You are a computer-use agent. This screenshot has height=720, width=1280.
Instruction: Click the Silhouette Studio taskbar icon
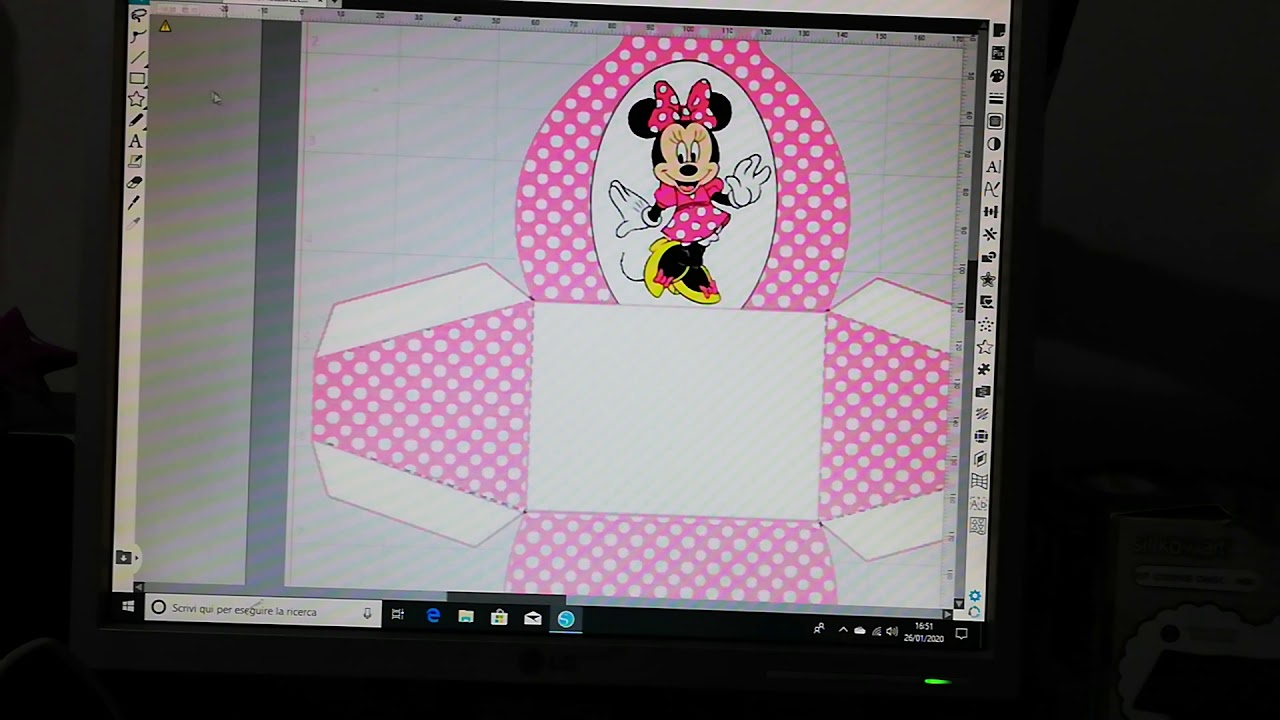point(566,620)
